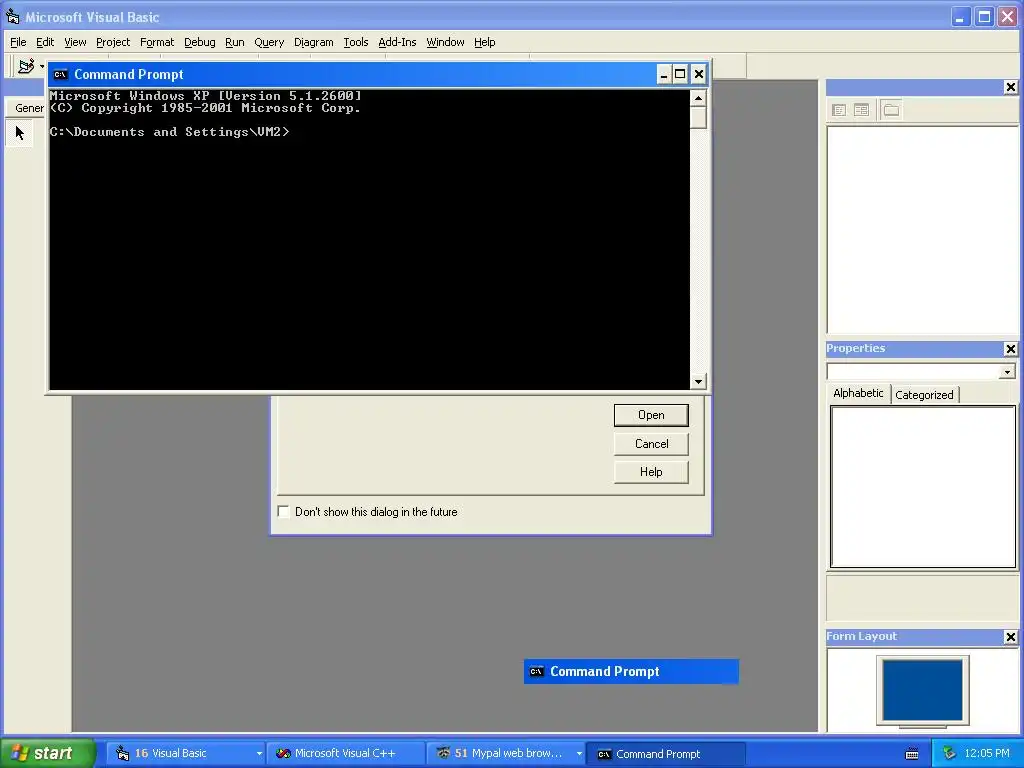Click the Command Prompt scrollbar thumb
The width and height of the screenshot is (1024, 768).
pos(698,118)
